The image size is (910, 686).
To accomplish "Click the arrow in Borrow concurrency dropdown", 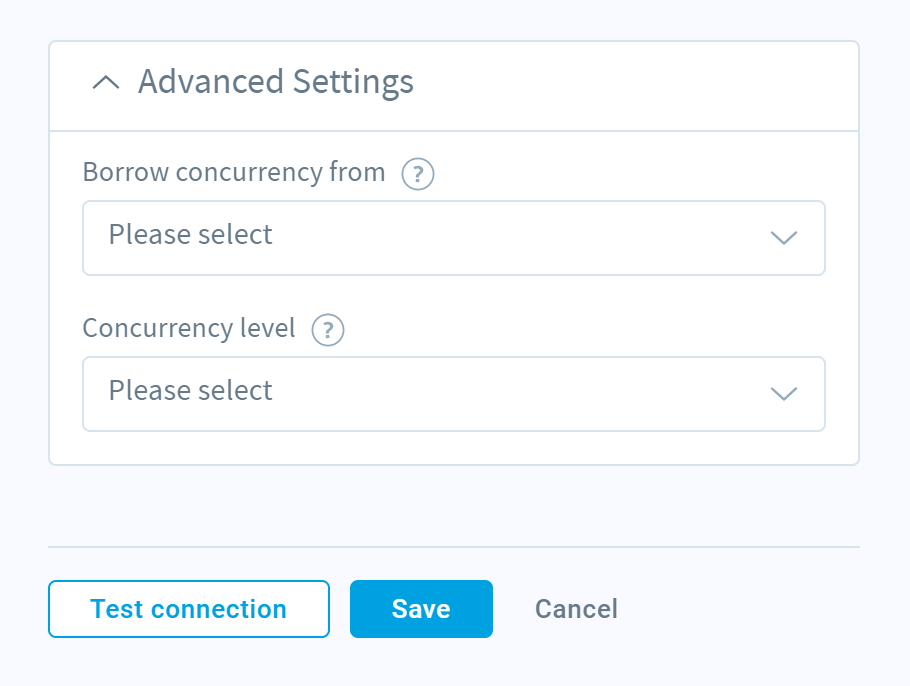I will [x=783, y=238].
